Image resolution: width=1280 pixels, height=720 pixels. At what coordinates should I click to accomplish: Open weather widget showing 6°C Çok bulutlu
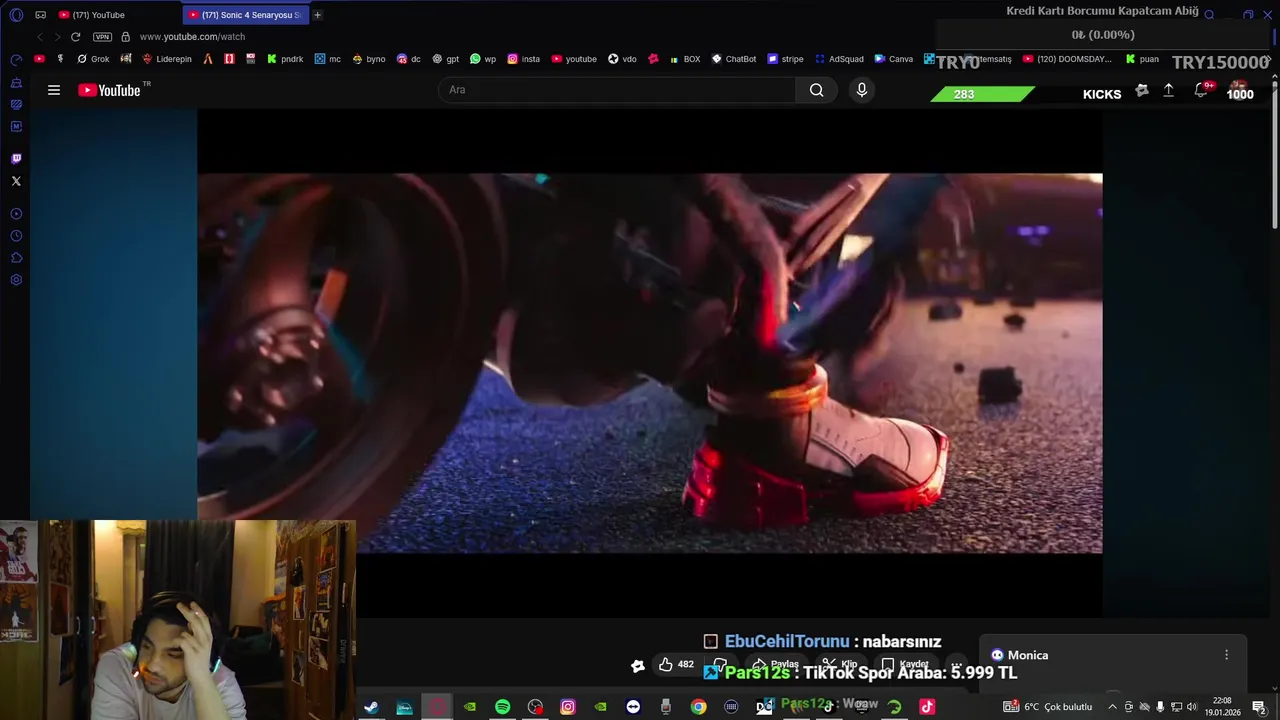1048,707
